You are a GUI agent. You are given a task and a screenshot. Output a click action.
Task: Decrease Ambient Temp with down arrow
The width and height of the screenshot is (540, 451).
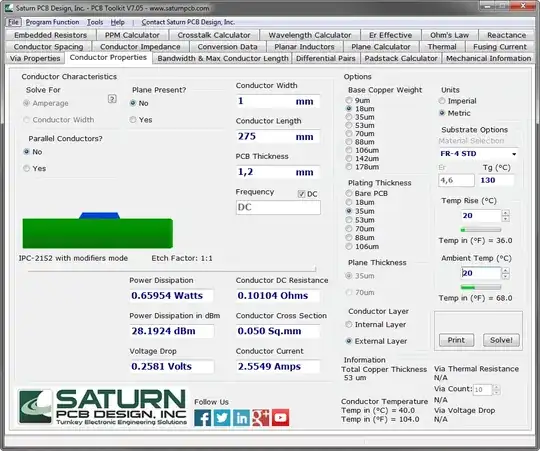[x=505, y=276]
